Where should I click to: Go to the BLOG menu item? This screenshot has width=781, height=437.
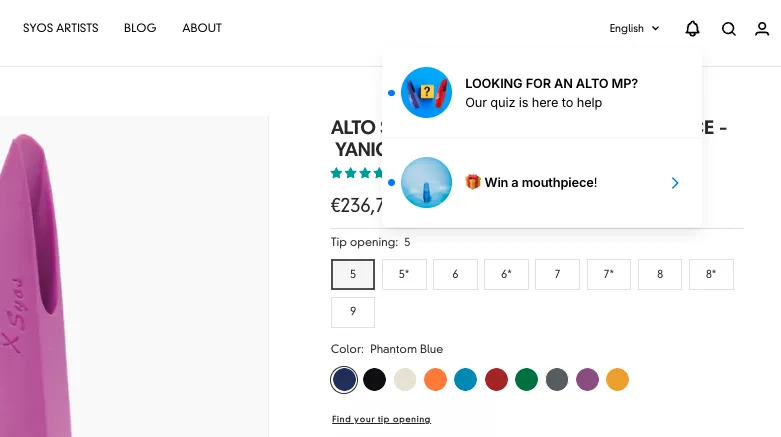pos(140,28)
